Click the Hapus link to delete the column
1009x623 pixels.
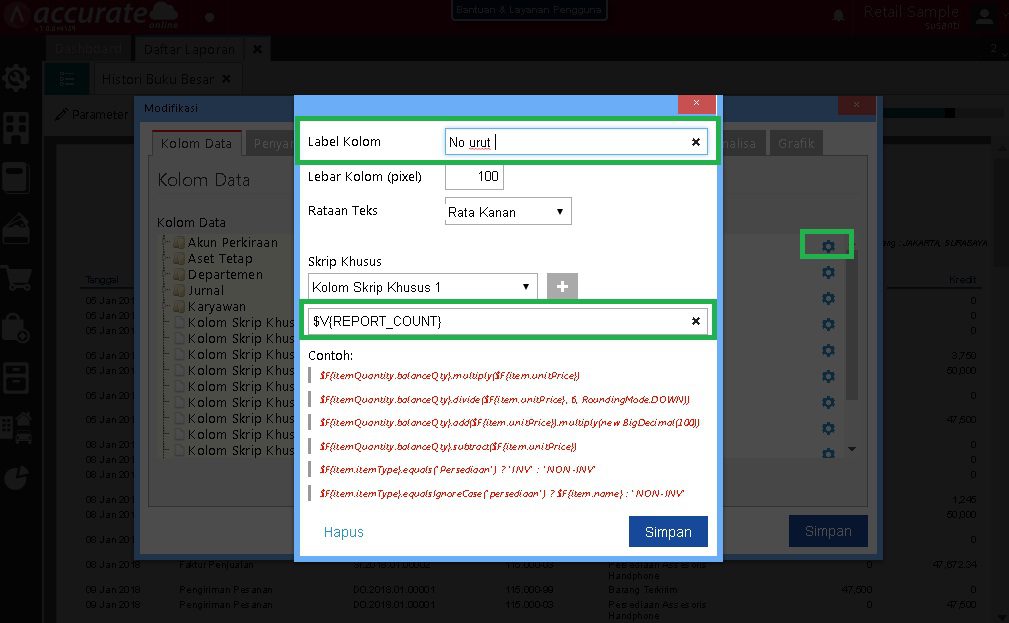pos(343,532)
